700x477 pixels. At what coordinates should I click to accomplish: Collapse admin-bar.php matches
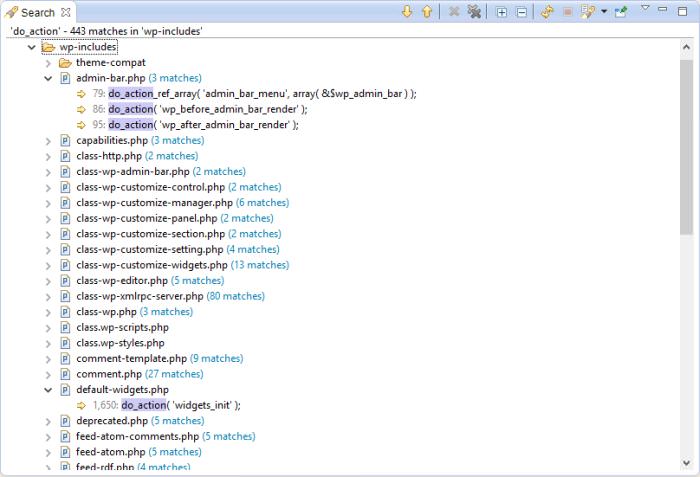tap(48, 78)
